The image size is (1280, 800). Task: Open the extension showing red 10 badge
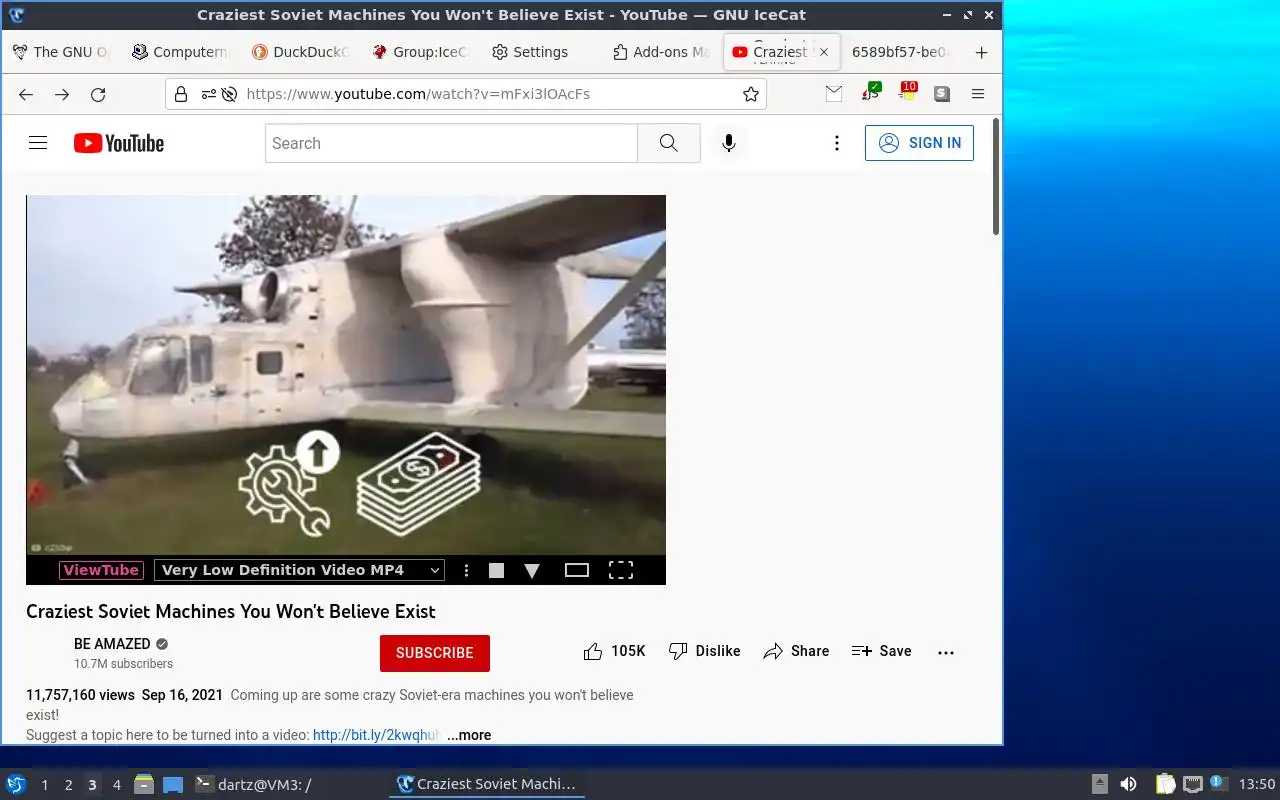(906, 93)
